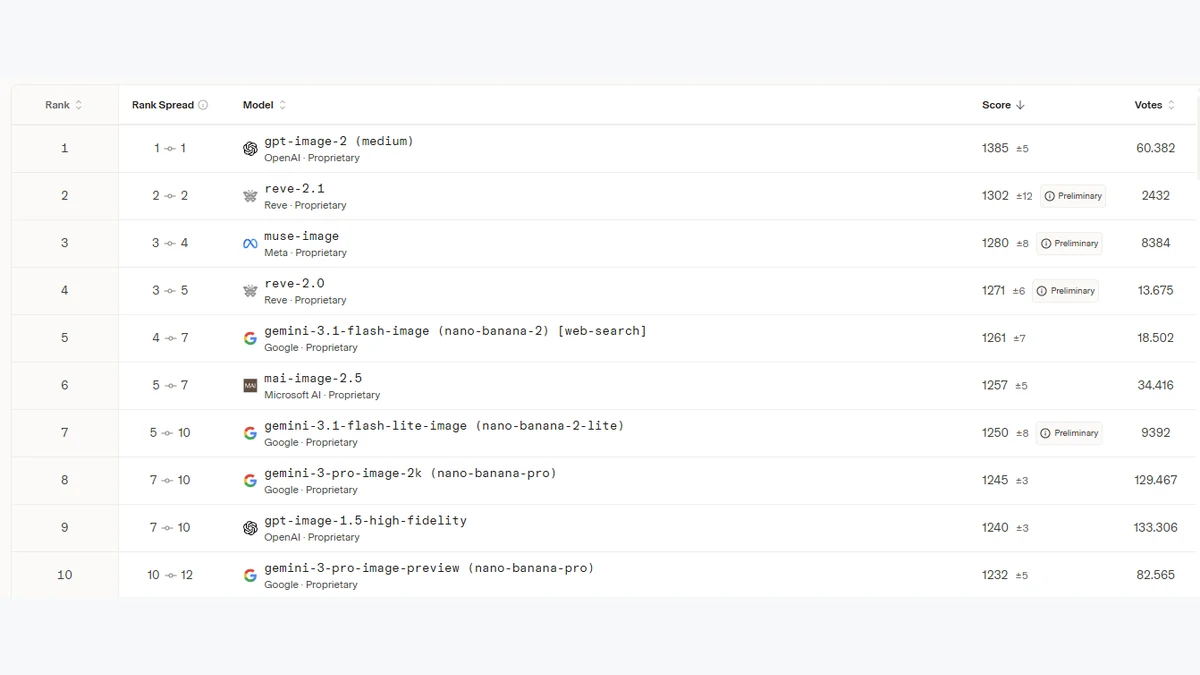This screenshot has height=675, width=1200.
Task: Click the Preliminary badge on the gemini-3.1-flash-lite-image row
Action: (1069, 433)
